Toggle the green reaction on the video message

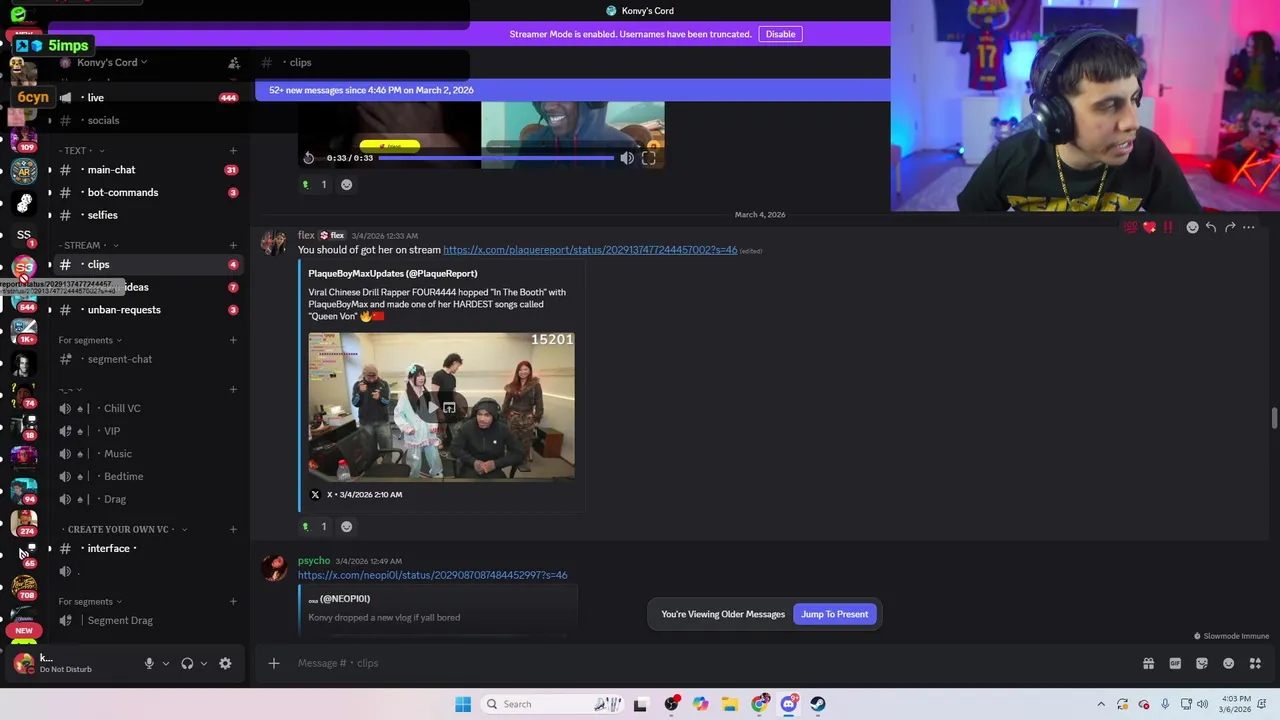click(314, 184)
